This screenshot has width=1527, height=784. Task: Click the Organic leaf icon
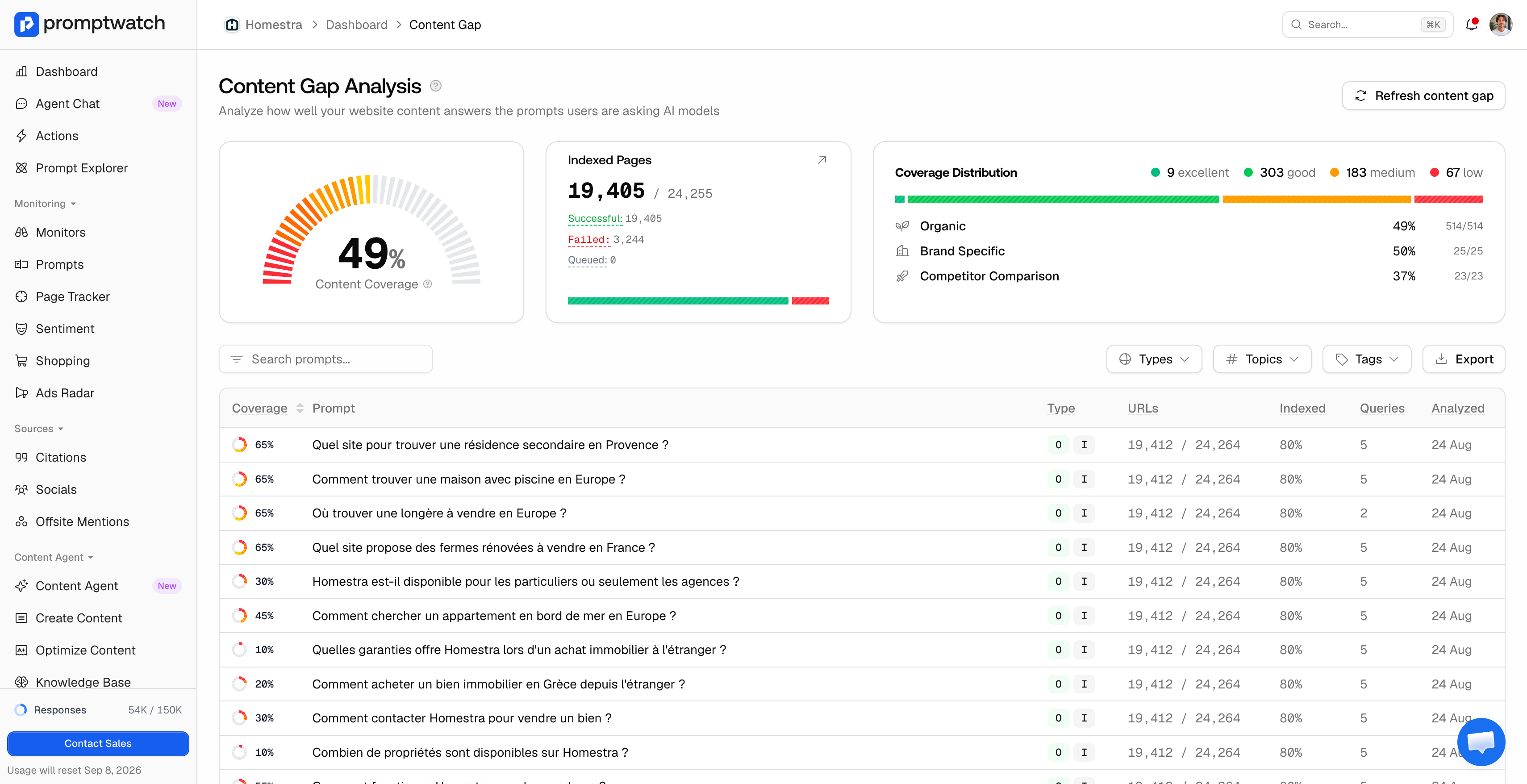tap(902, 226)
